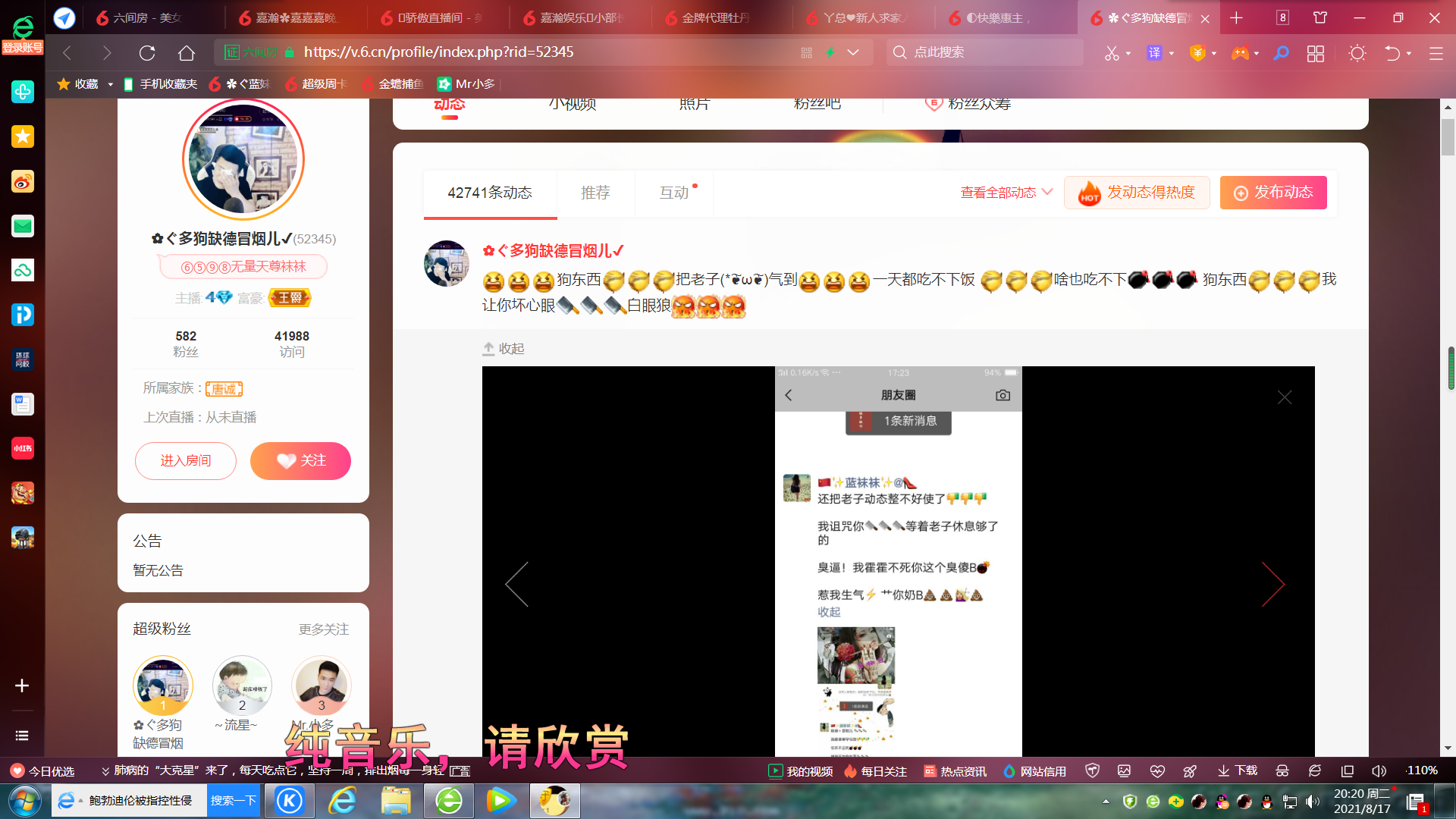This screenshot has height=819, width=1456.
Task: Open the Word document sidebar icon
Action: pos(23,404)
